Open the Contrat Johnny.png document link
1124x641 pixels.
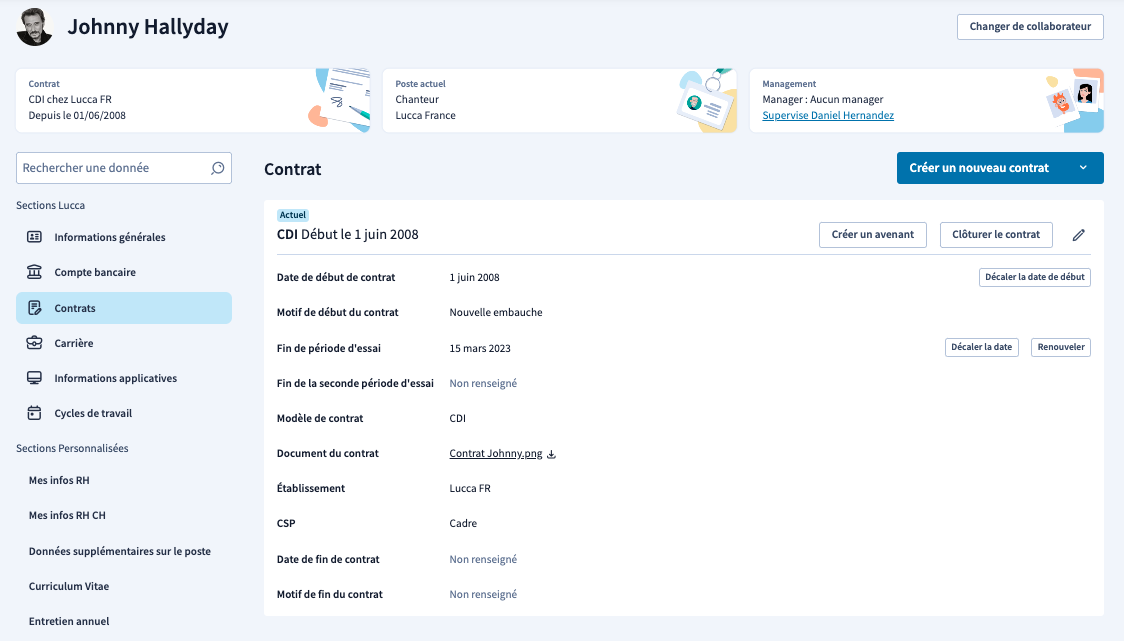[x=495, y=453]
